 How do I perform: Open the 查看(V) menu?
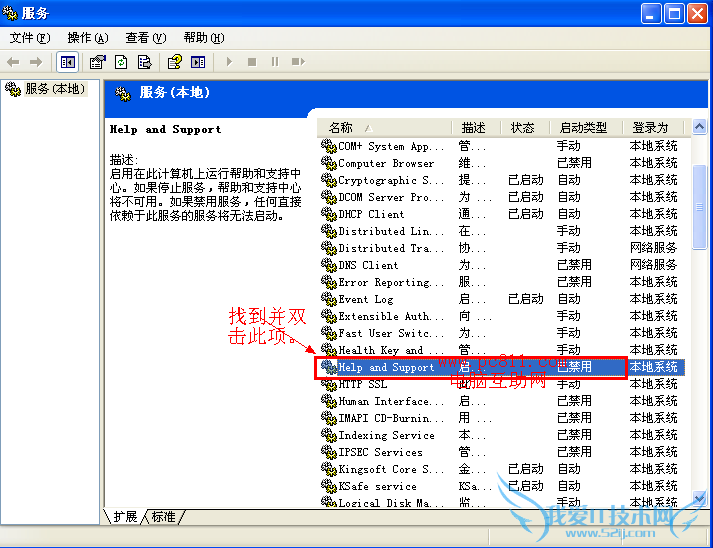pos(146,38)
